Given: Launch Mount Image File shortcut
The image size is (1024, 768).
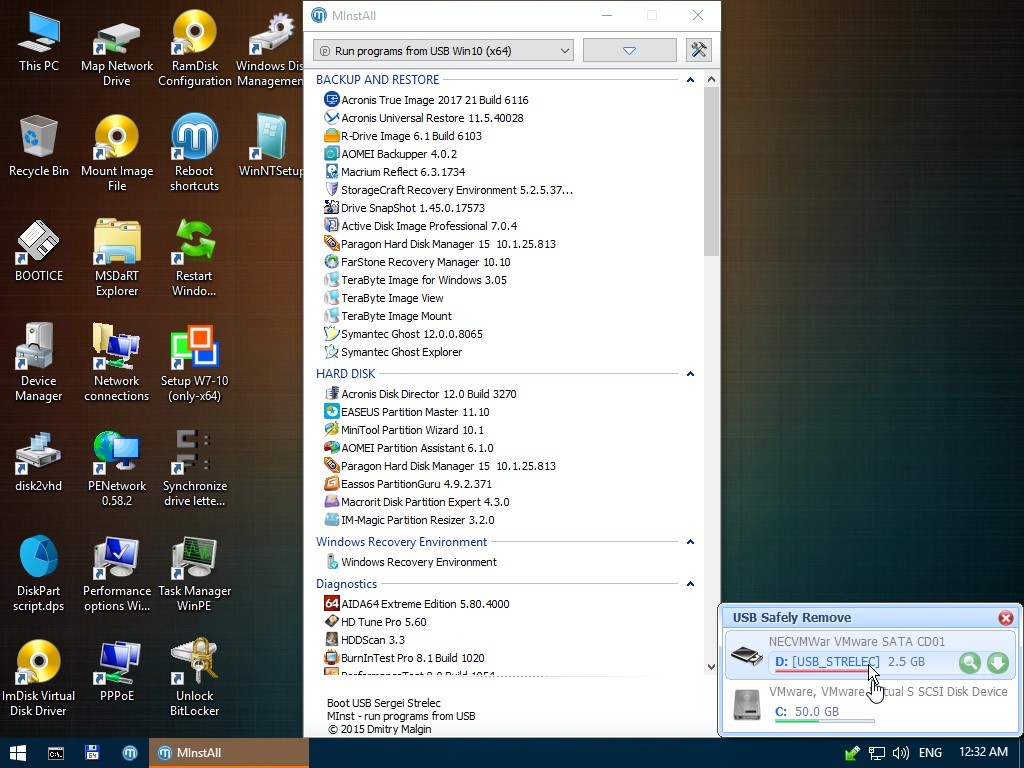Looking at the screenshot, I should [117, 154].
